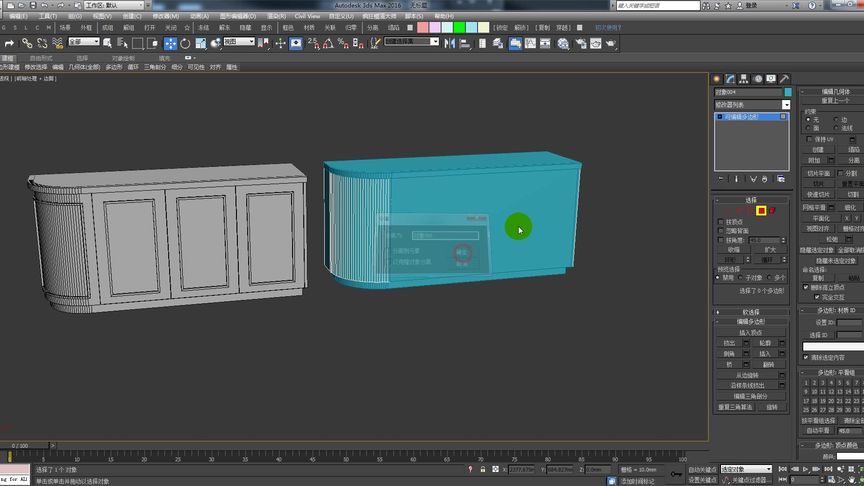Open the Display panel icon
This screenshot has height=486, width=864.
coord(771,79)
